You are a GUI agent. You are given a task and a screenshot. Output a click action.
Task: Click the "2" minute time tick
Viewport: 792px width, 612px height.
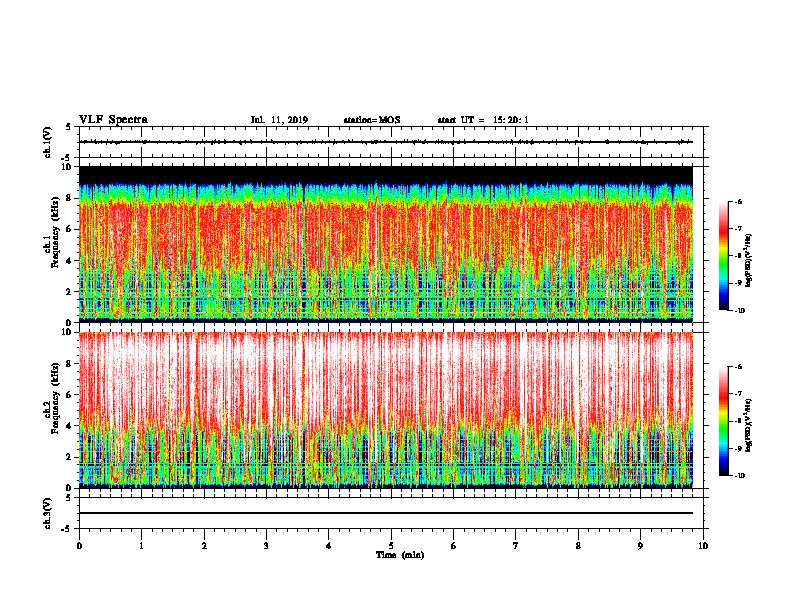(x=204, y=546)
